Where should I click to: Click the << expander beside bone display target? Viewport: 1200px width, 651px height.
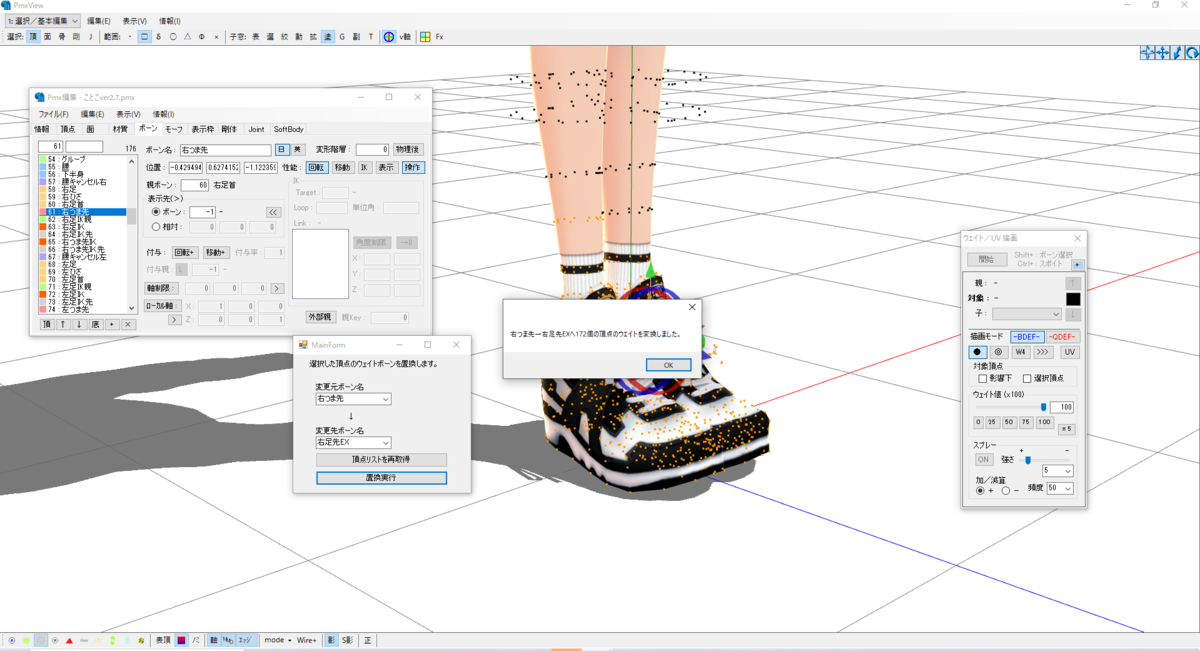click(273, 212)
